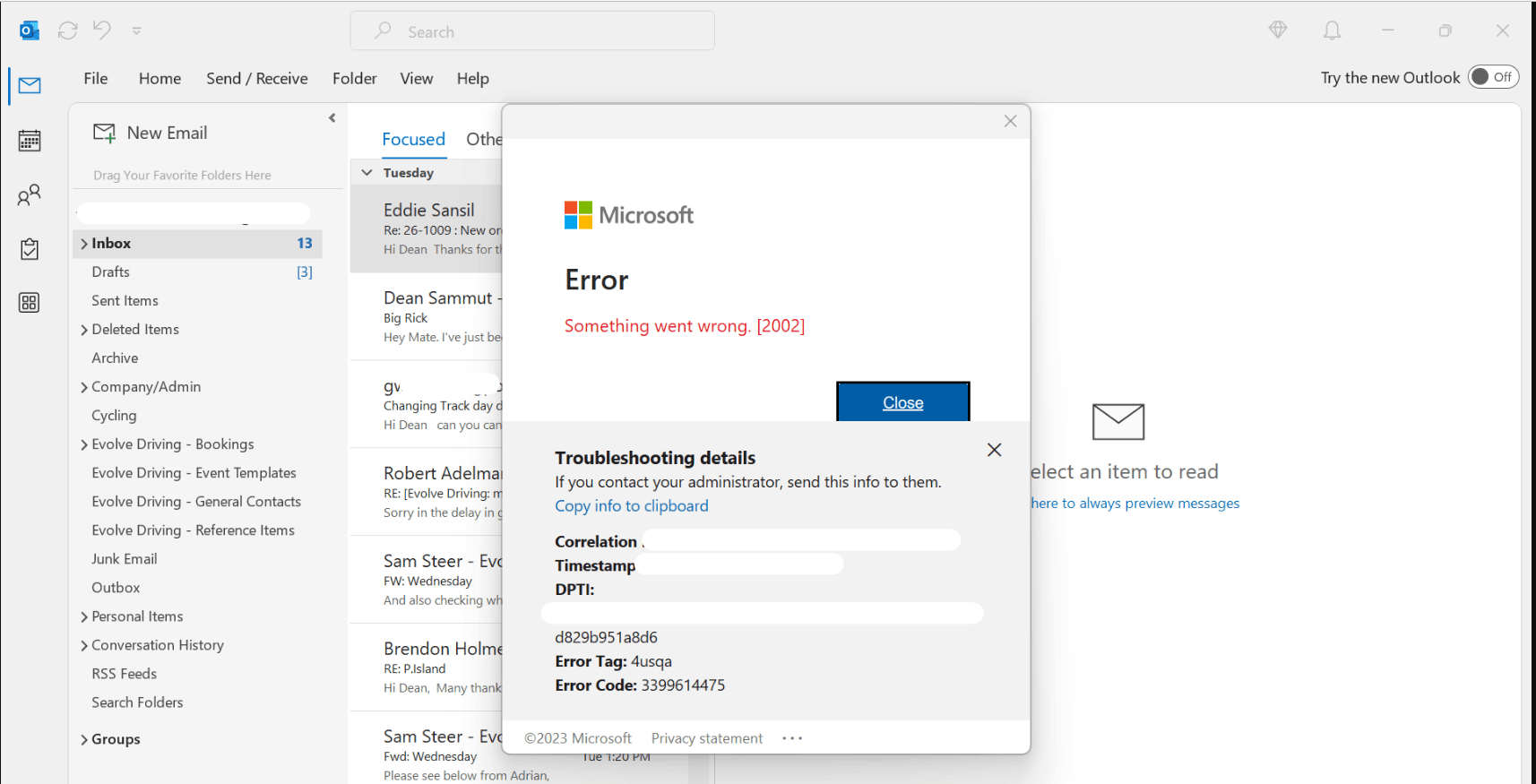
Task: Click Inbox unread count 13
Action: 305,244
